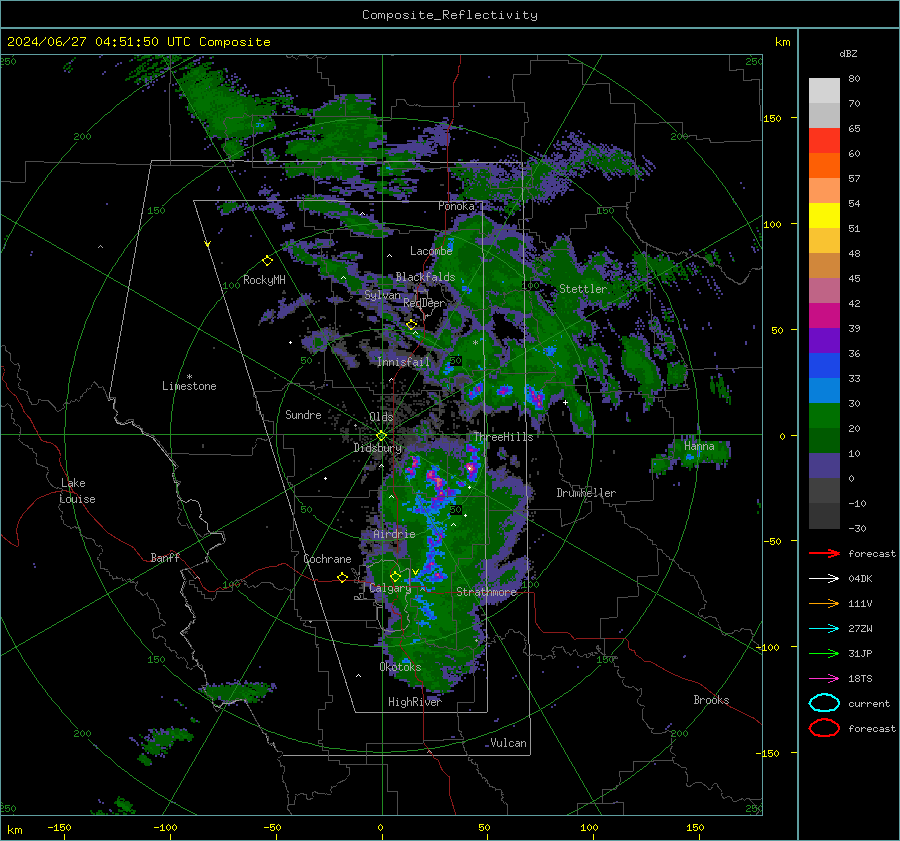Click the Okotoks label
The image size is (900, 841).
click(x=400, y=667)
